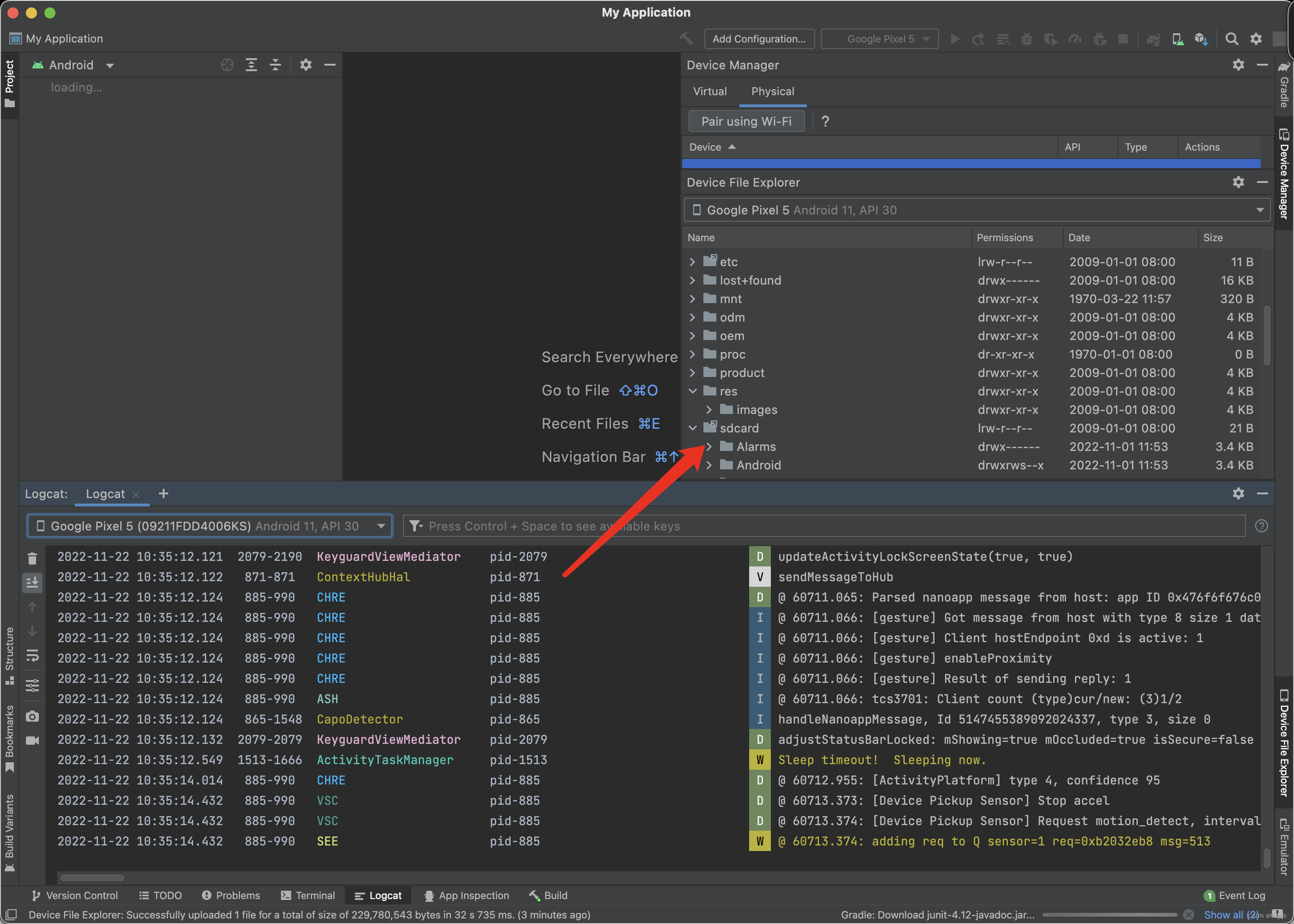This screenshot has height=924, width=1294.
Task: Toggle the Emulator tool window button
Action: 1284,846
